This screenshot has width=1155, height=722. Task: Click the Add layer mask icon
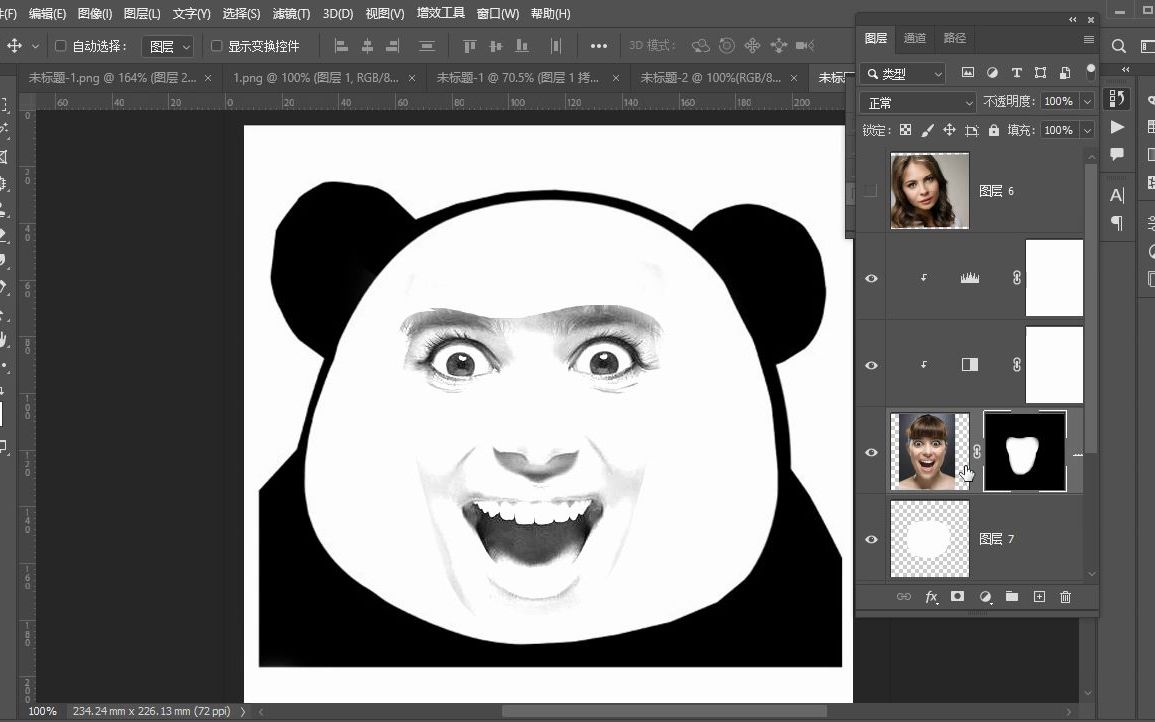click(x=957, y=596)
